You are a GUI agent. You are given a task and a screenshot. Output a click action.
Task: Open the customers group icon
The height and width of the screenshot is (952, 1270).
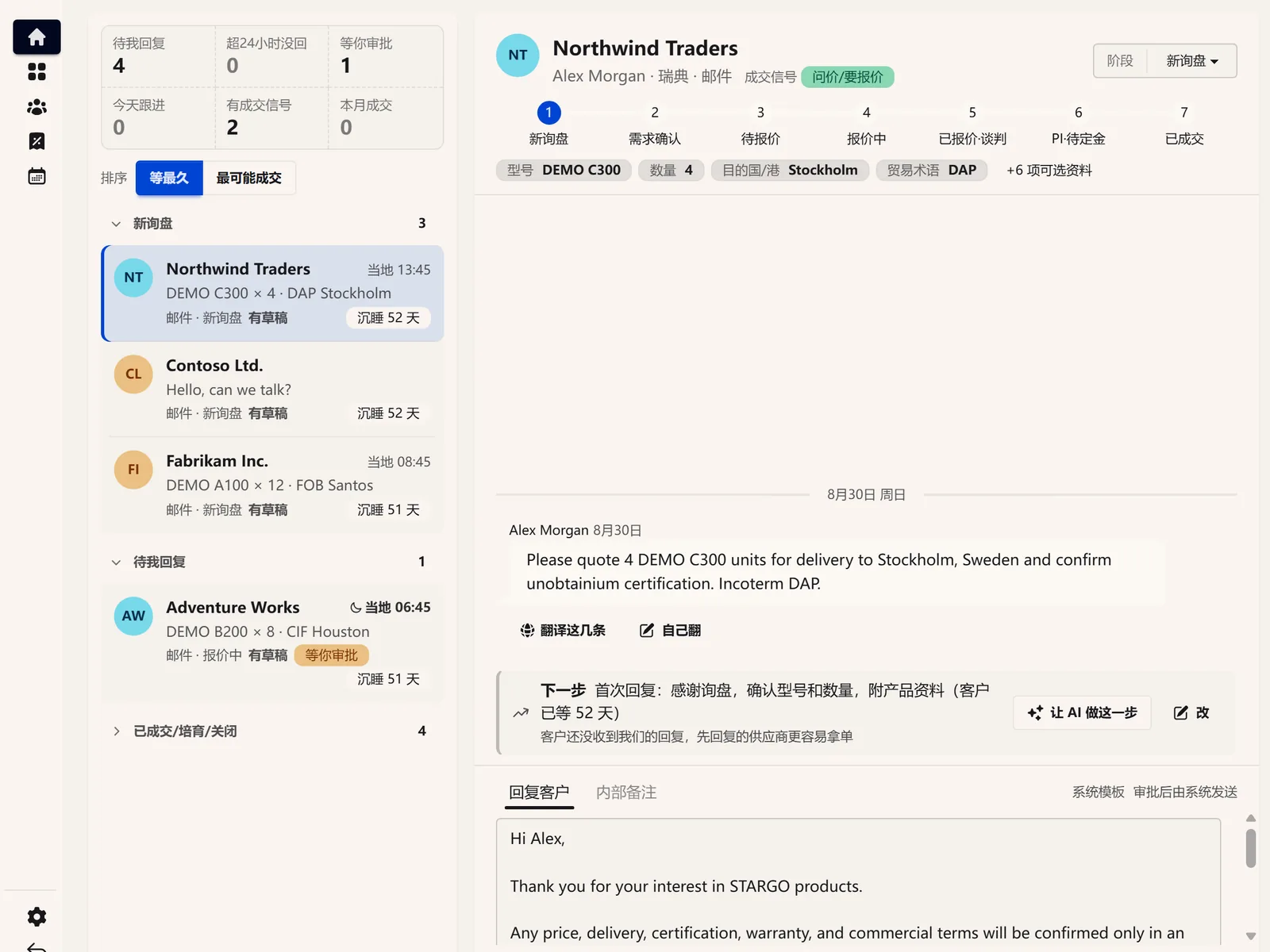click(x=37, y=107)
